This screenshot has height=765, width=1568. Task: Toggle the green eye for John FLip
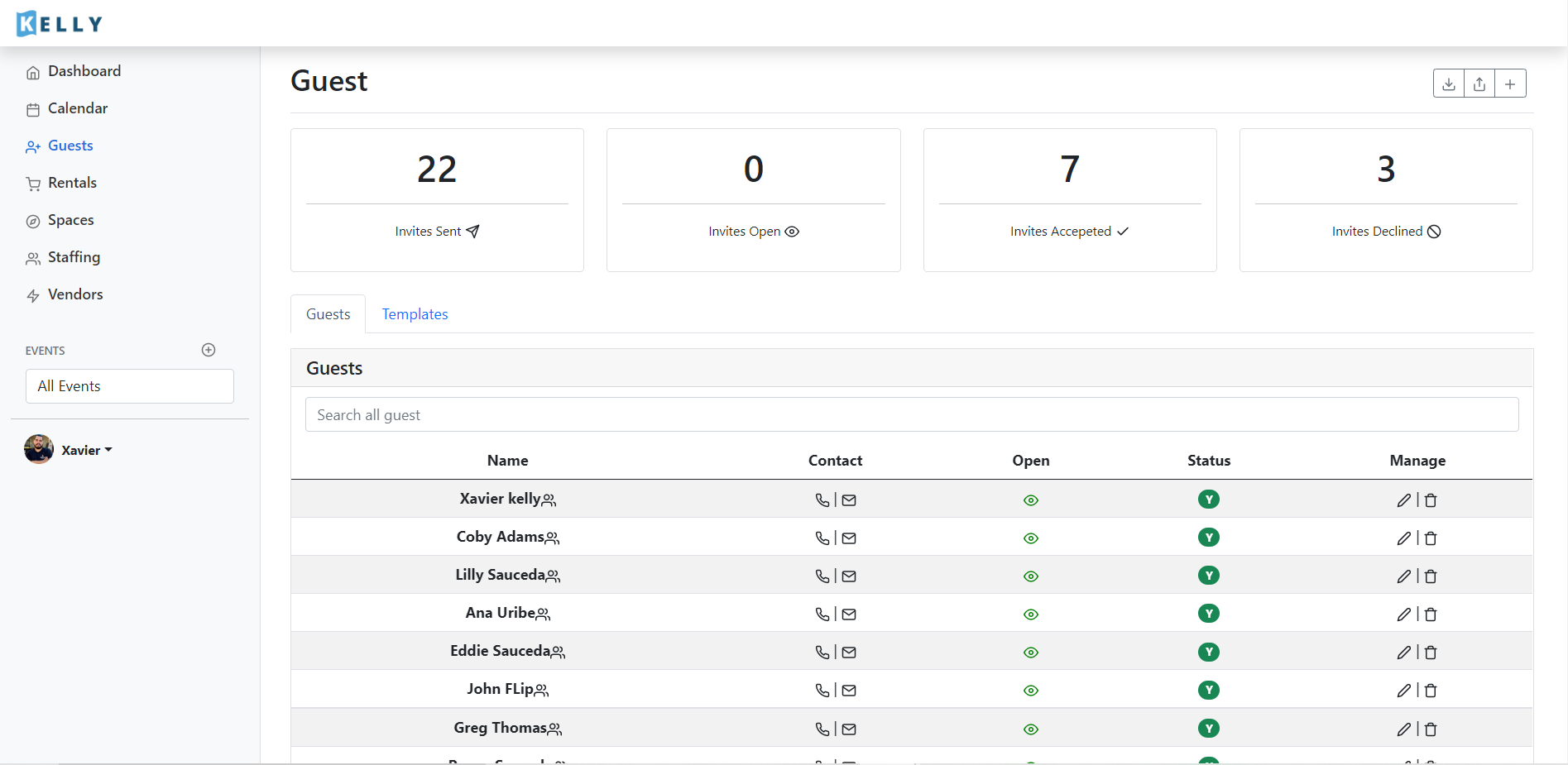(1031, 690)
